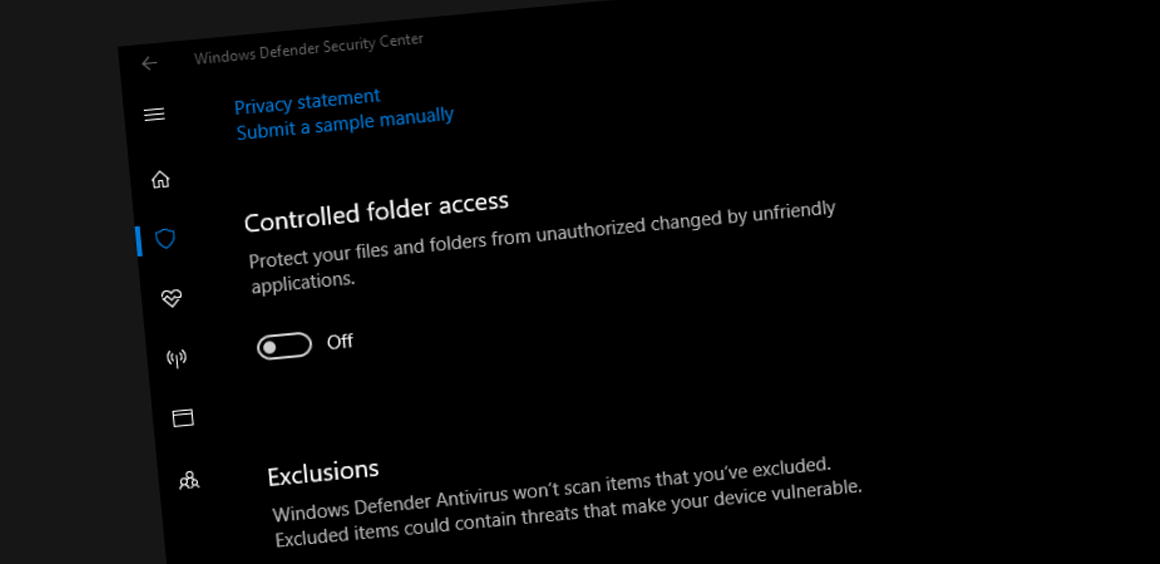Open the hamburger navigation menu
Screen dimensions: 1160x564
[x=154, y=115]
